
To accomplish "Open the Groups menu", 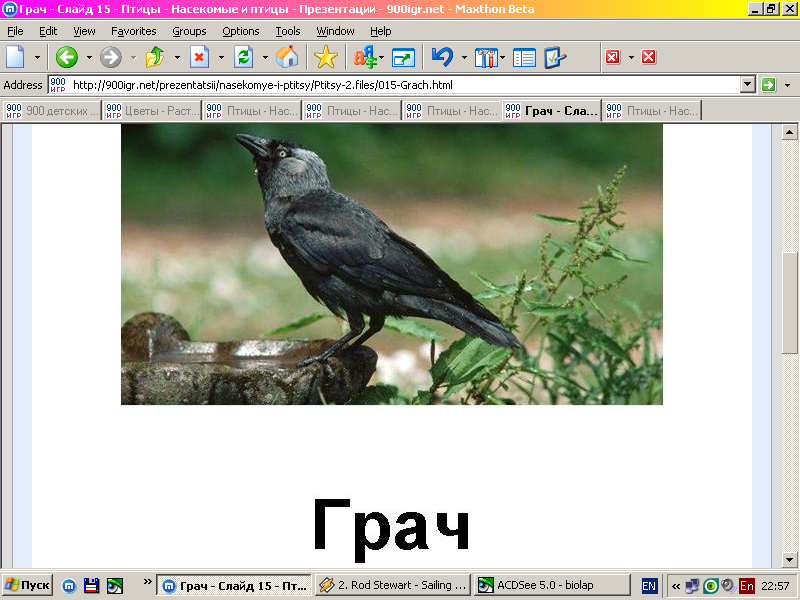I will pos(189,31).
